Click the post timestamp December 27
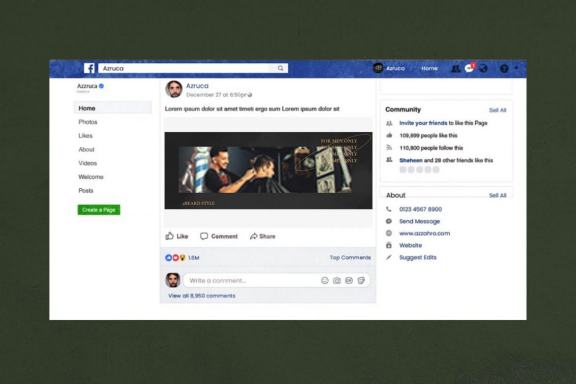 click(x=216, y=95)
